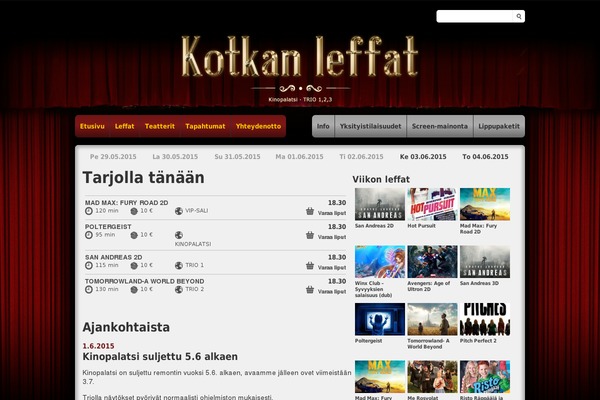Select date Pe 29.05.2015

pyautogui.click(x=113, y=157)
